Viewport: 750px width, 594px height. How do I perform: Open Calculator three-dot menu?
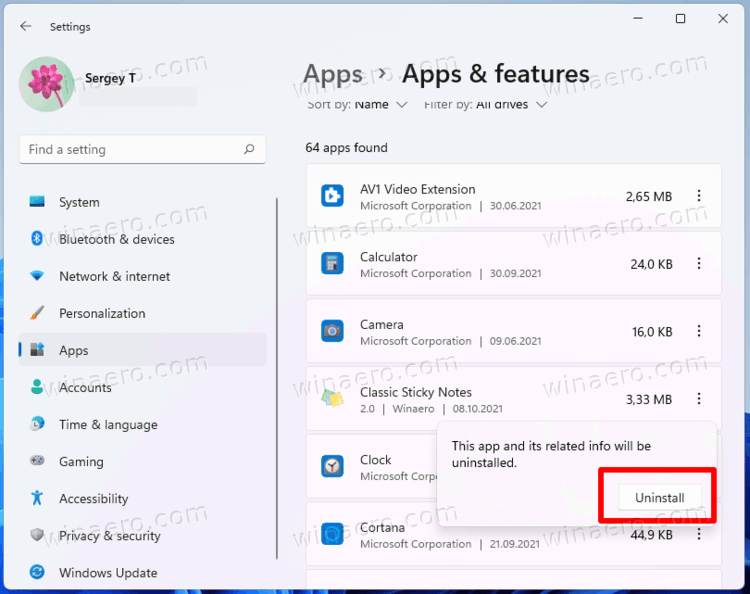pos(699,264)
